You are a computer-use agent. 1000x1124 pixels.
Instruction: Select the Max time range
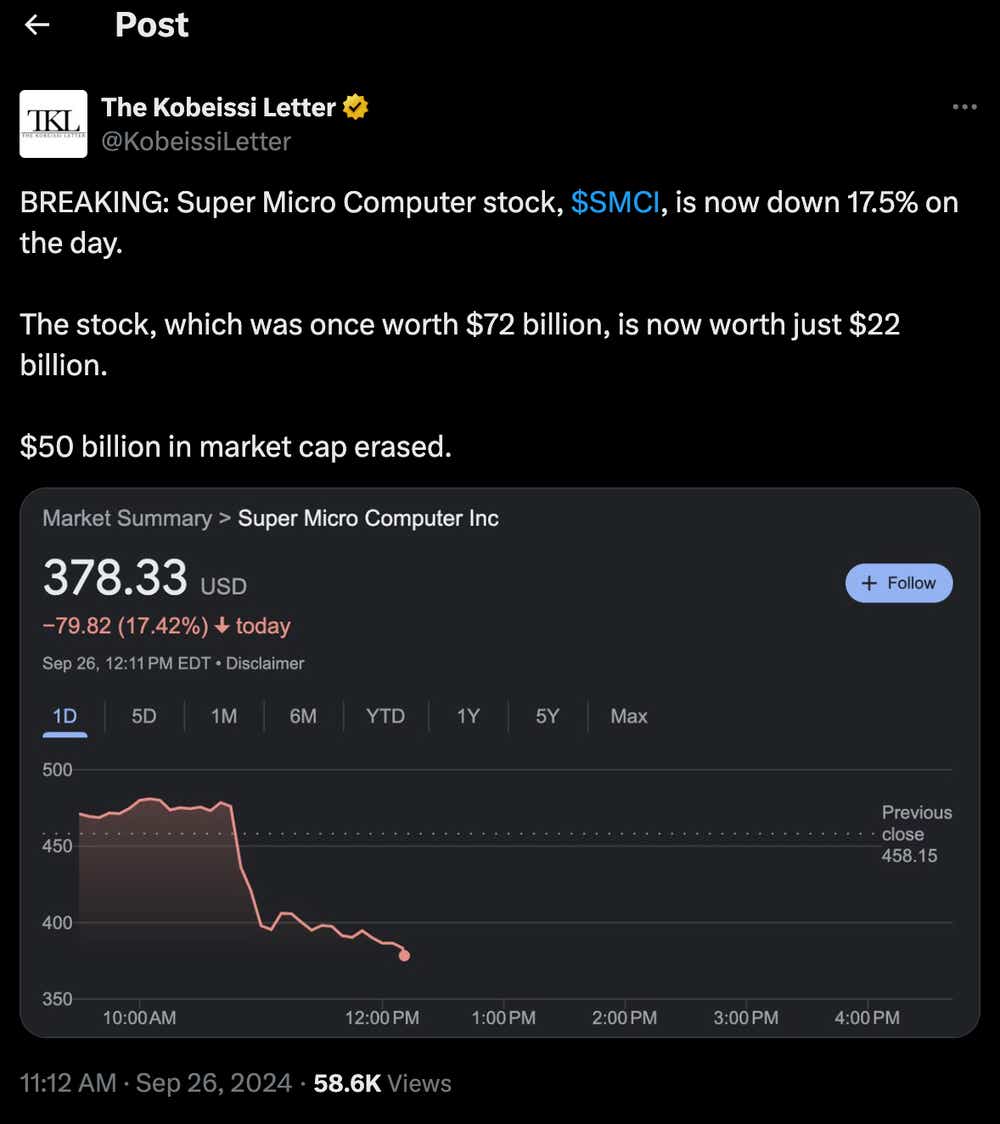pyautogui.click(x=628, y=717)
